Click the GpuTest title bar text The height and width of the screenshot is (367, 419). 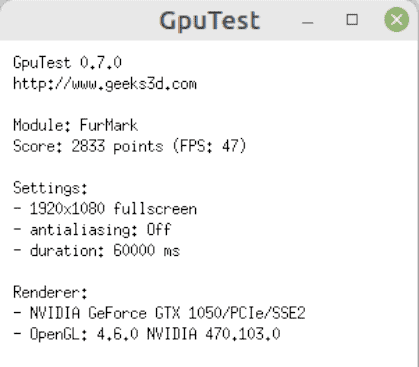[x=210, y=21]
